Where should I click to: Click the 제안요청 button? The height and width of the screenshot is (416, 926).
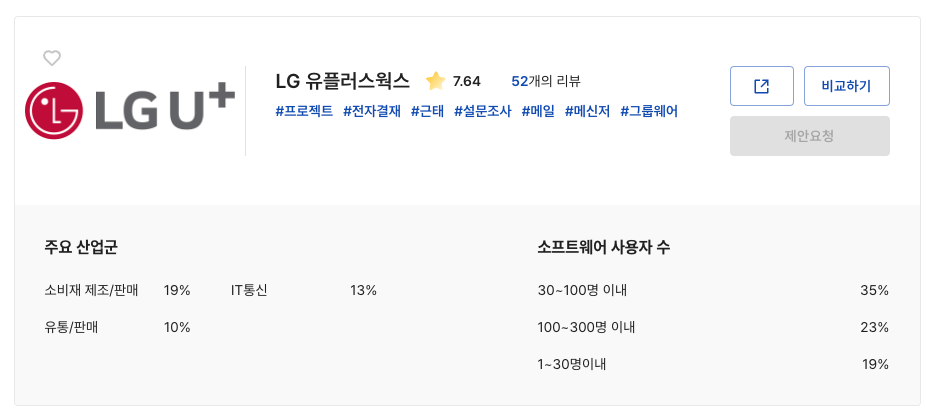[x=809, y=136]
